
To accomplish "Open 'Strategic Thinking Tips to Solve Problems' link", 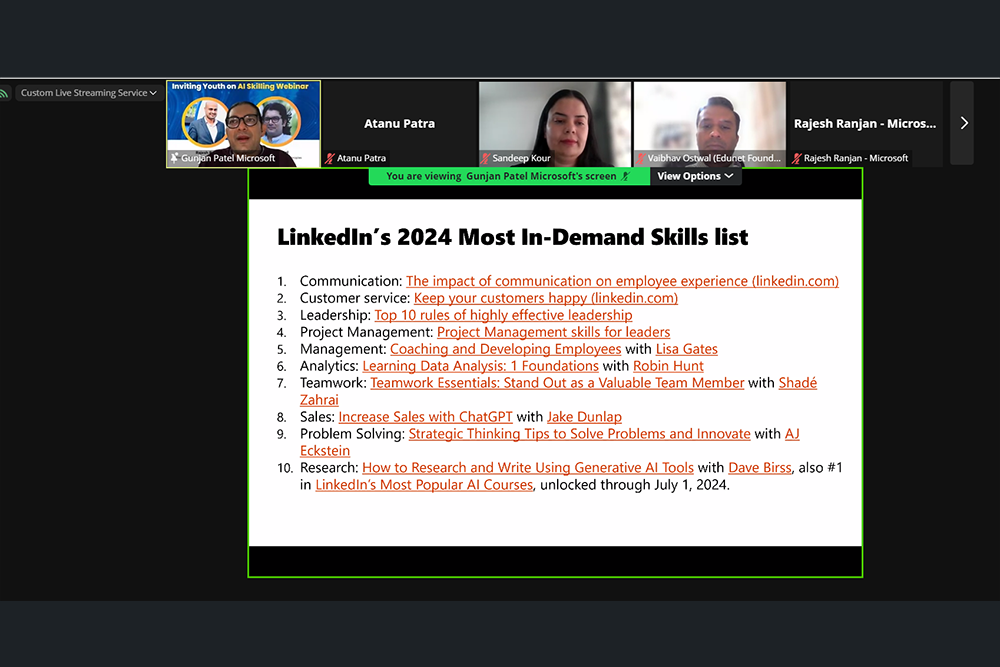I will point(580,434).
